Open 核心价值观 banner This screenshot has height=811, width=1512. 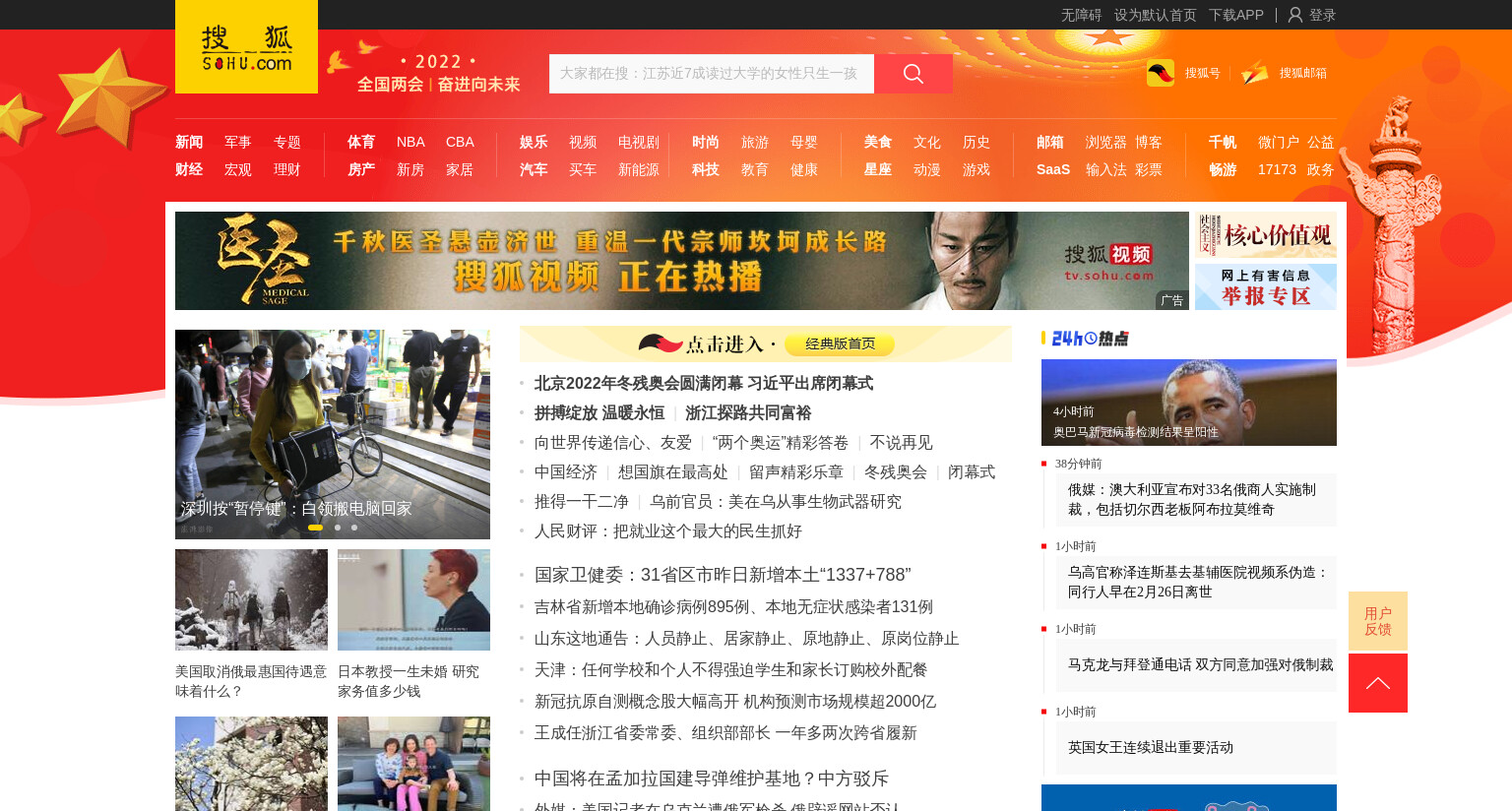pos(1266,234)
